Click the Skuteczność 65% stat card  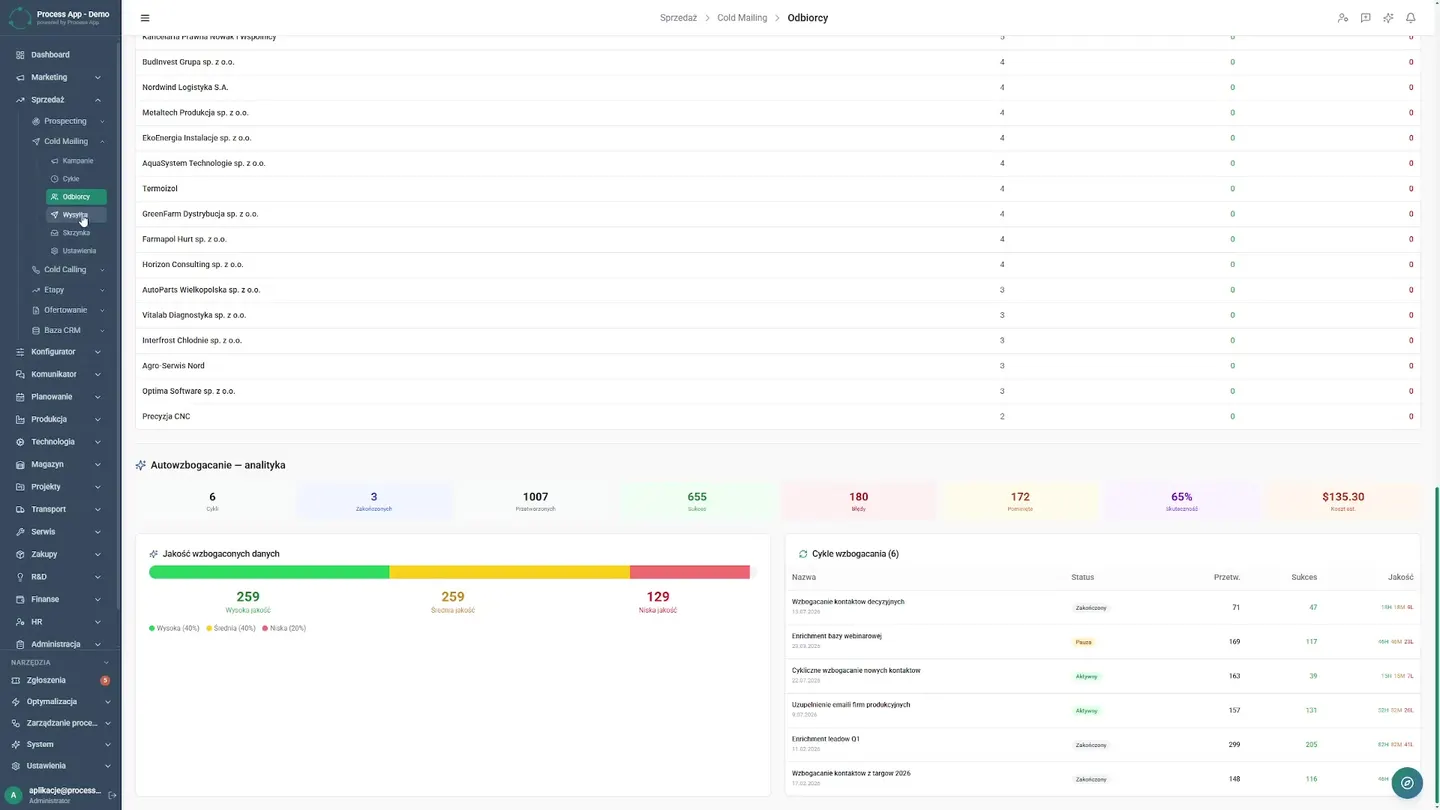coord(1181,502)
